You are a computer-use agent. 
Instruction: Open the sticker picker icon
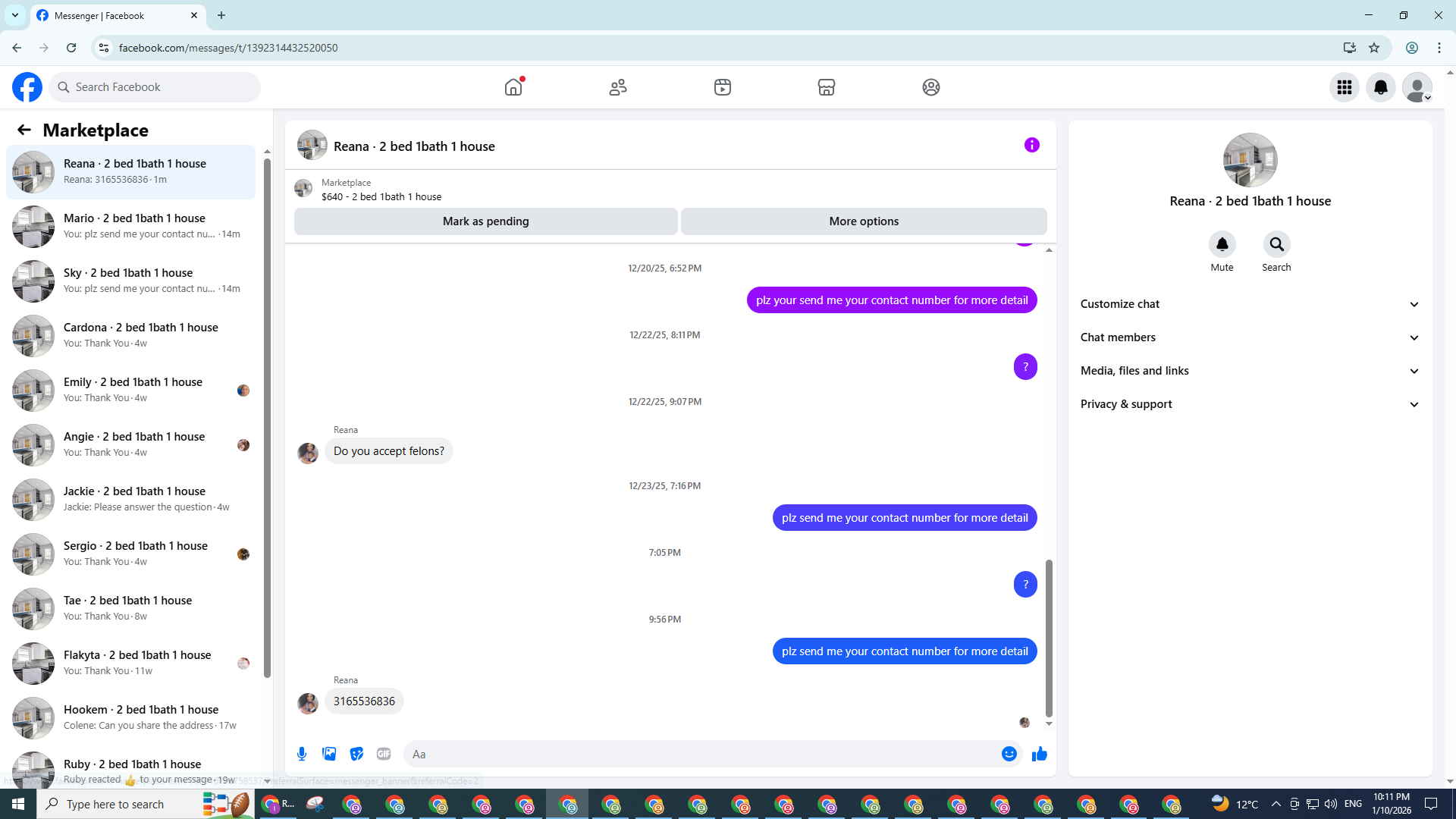point(356,754)
